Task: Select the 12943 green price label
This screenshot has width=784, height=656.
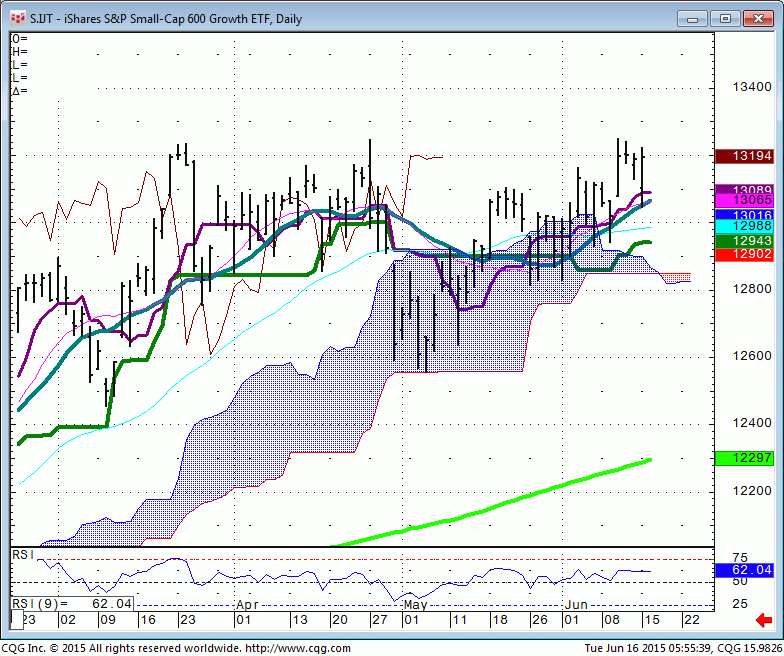Action: (744, 241)
